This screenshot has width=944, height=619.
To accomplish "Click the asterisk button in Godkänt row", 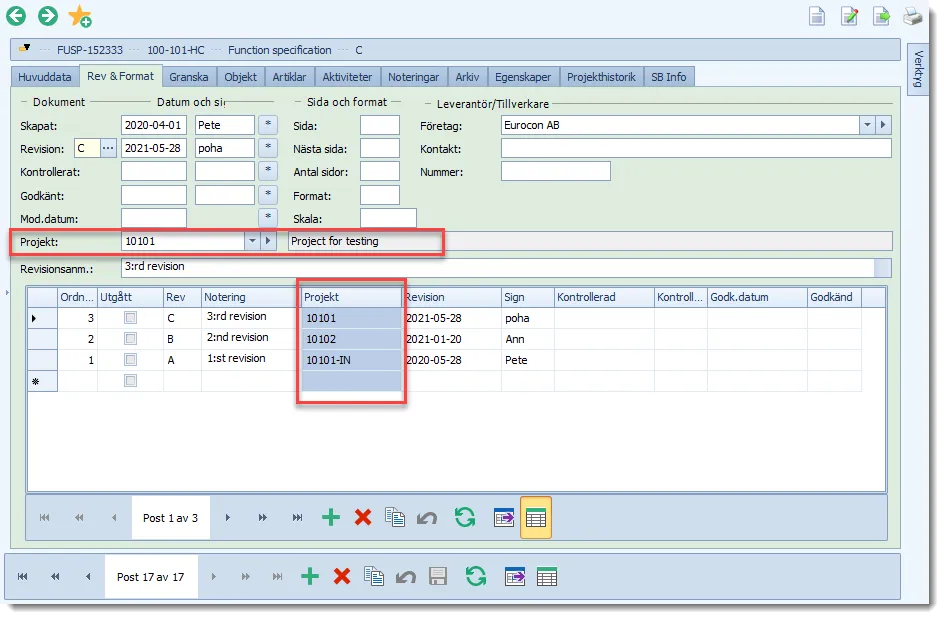I will coord(268,194).
